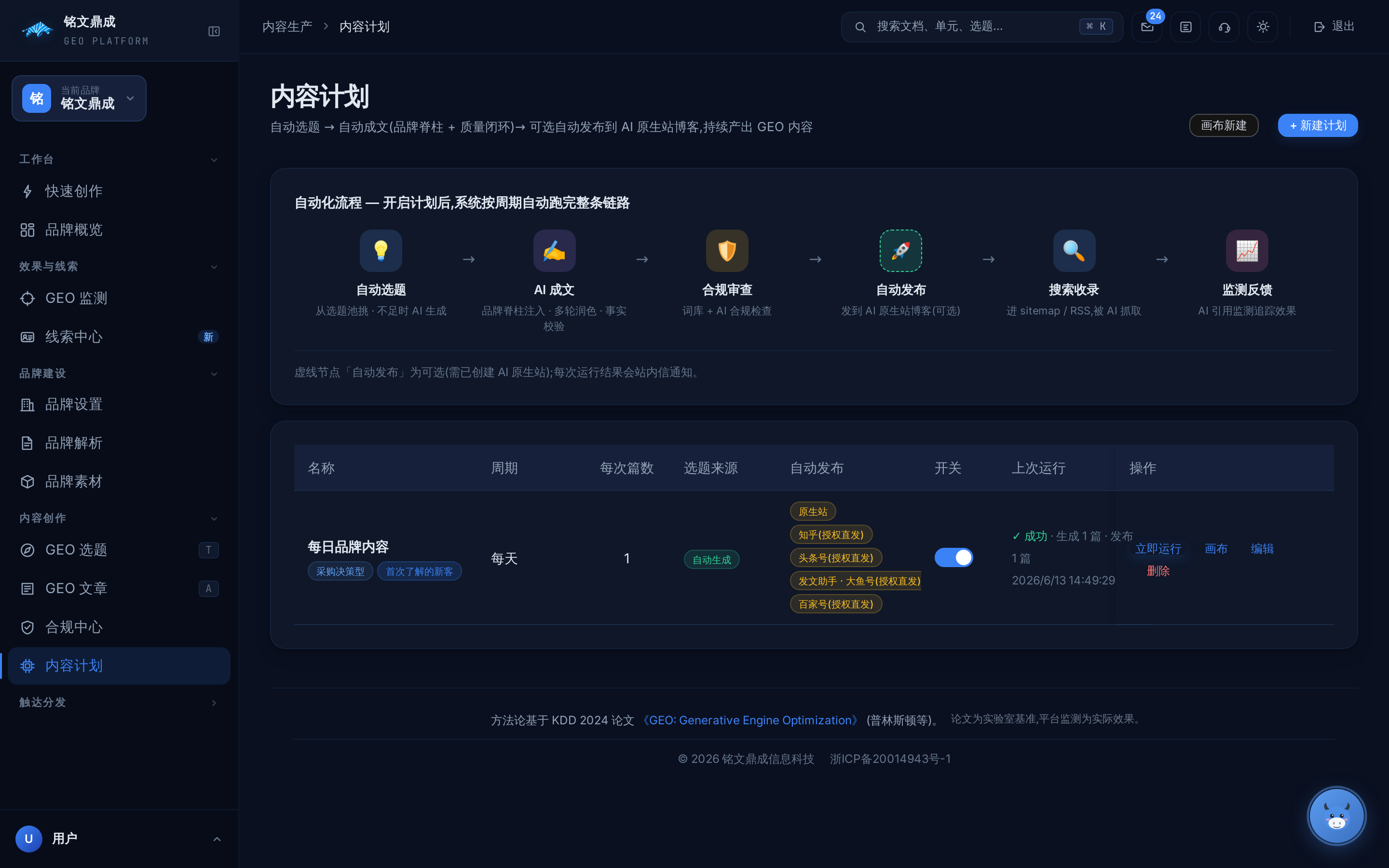Click 立即运行 for 每日品牌内容

[1157, 548]
